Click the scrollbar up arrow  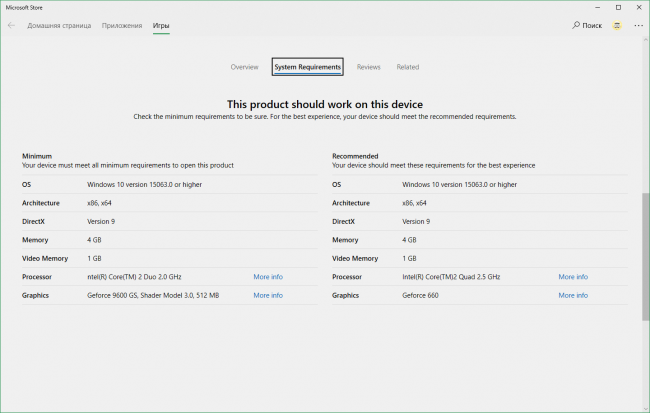(645, 40)
